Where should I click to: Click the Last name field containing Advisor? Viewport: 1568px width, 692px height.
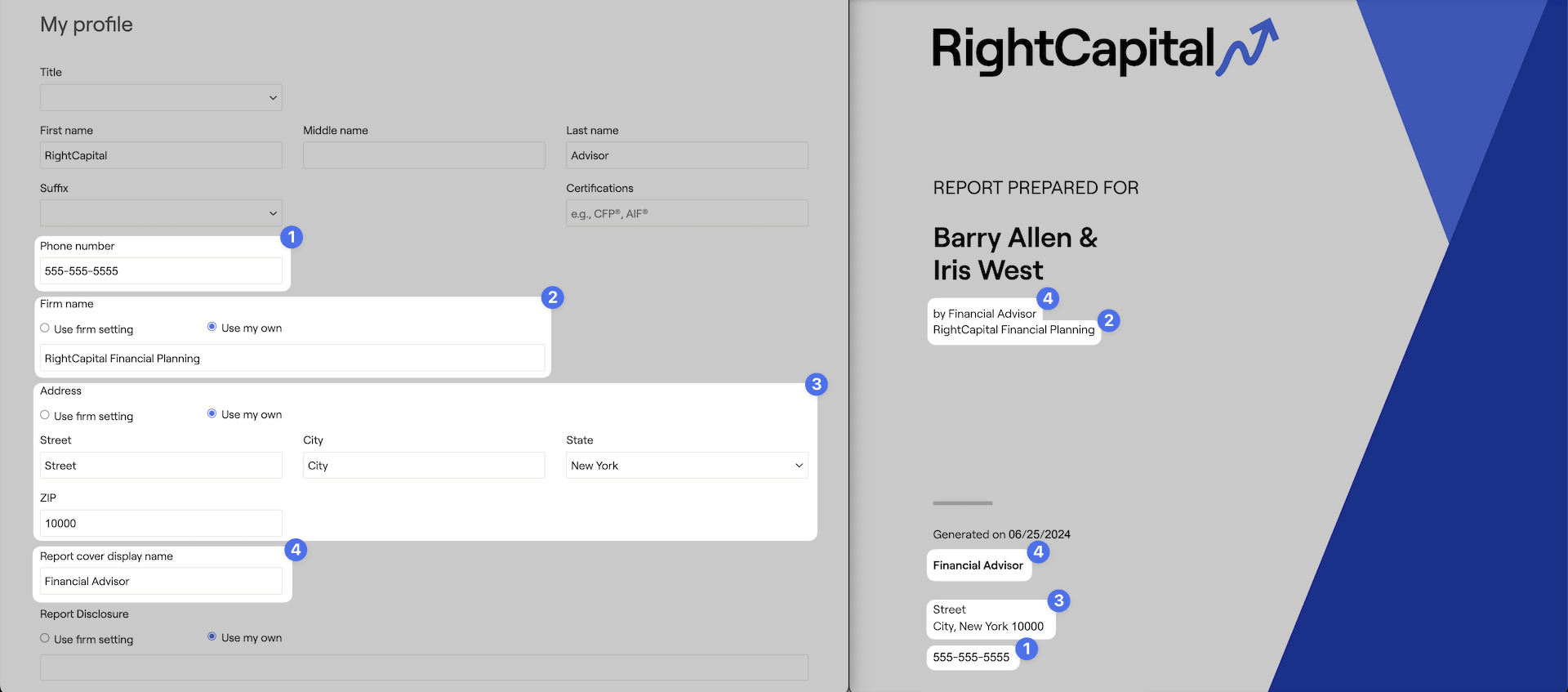pos(687,155)
